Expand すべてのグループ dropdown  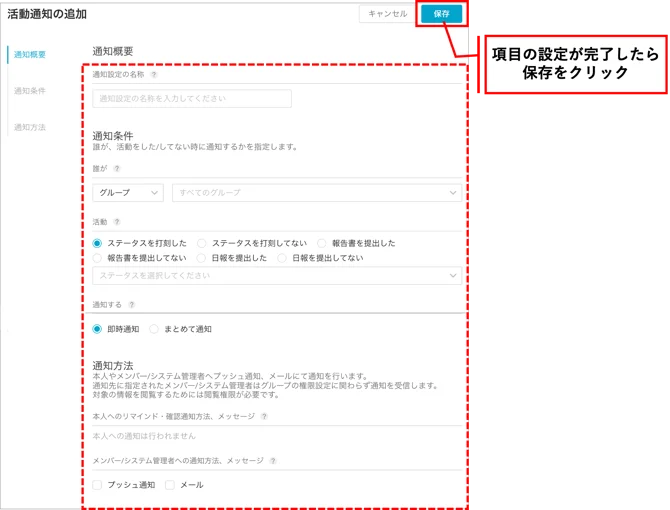(317, 193)
